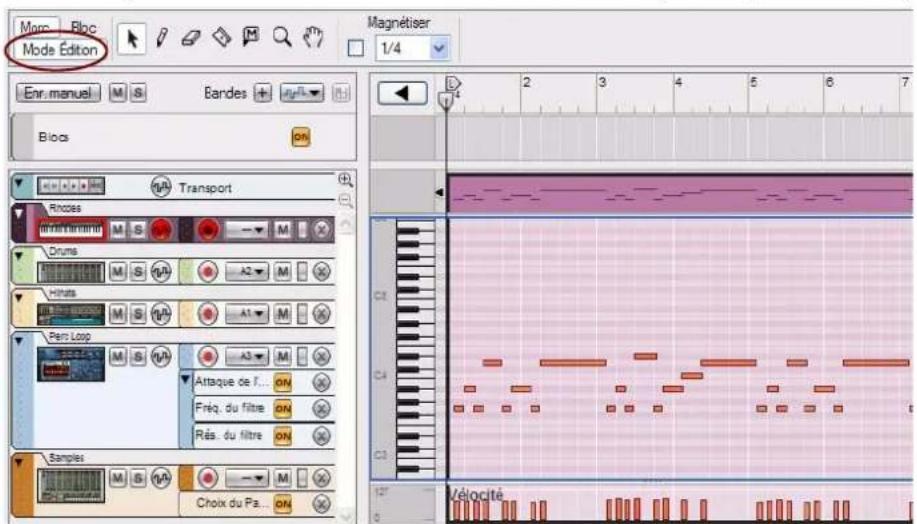Toggle ON for Choix du Pa... lane
This screenshot has height=524, width=917.
coord(282,504)
